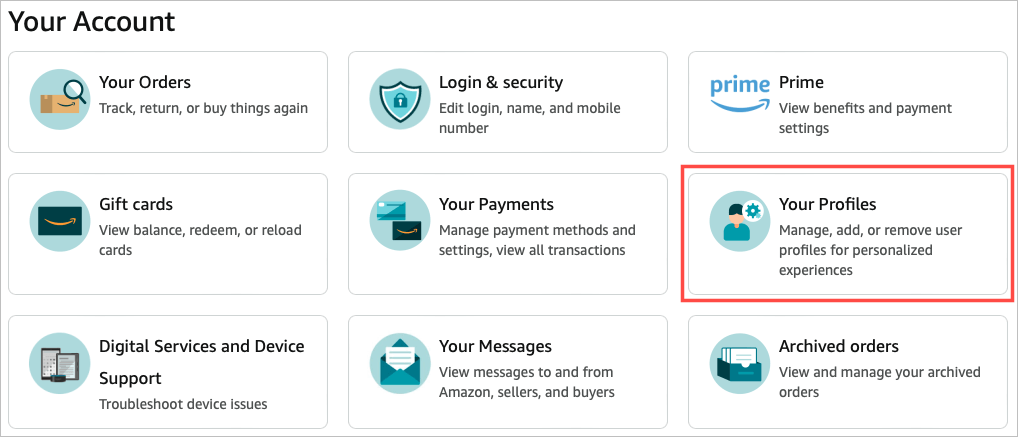Open the Your Messages title
The image size is (1018, 437).
point(495,346)
